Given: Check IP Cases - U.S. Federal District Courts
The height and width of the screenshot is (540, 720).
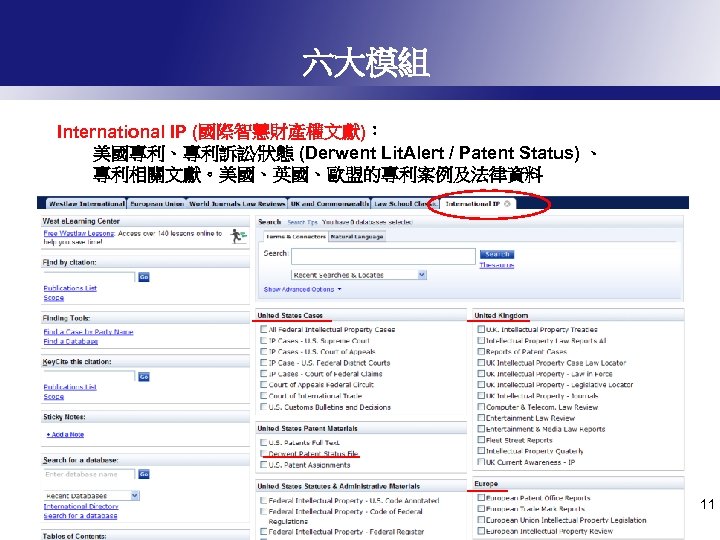Looking at the screenshot, I should click(264, 362).
